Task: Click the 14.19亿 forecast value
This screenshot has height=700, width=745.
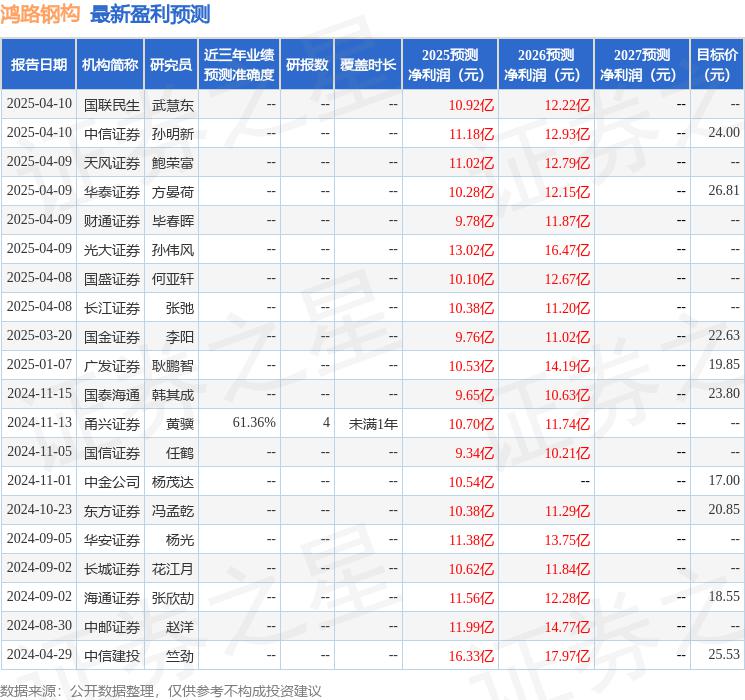Action: pyautogui.click(x=567, y=366)
